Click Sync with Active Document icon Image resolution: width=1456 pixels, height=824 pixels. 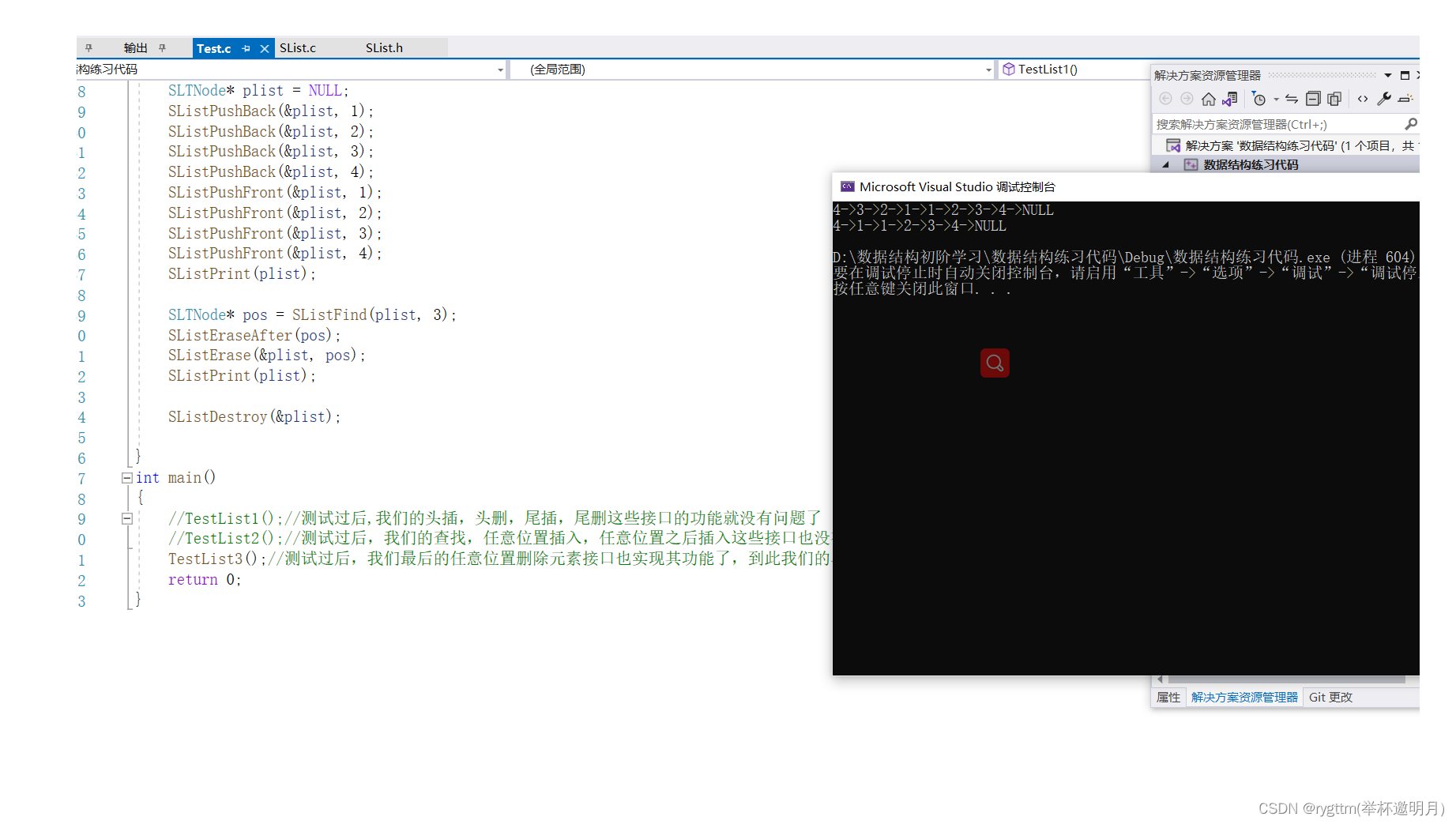1292,99
